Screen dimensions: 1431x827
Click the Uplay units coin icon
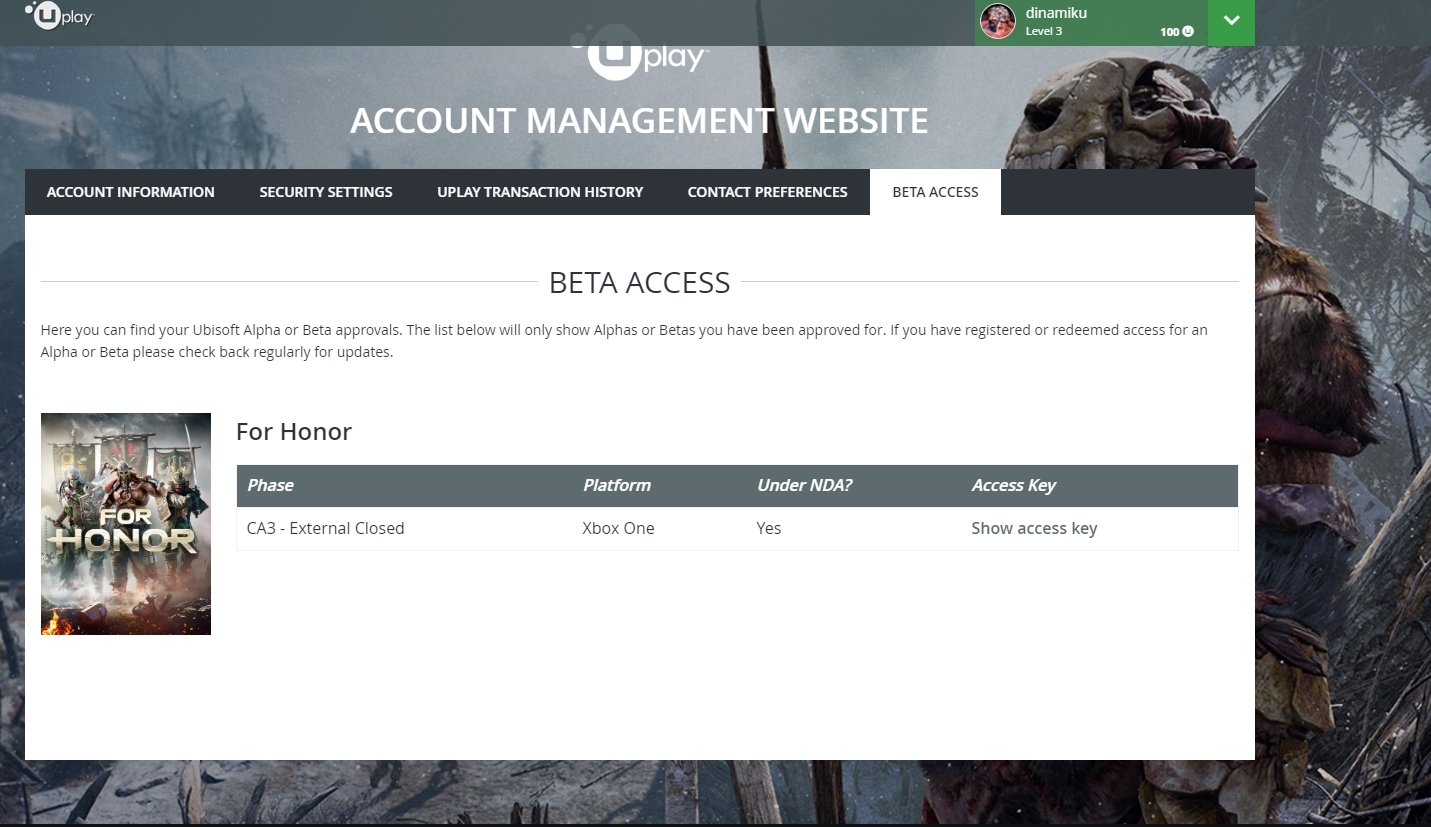(x=1187, y=32)
